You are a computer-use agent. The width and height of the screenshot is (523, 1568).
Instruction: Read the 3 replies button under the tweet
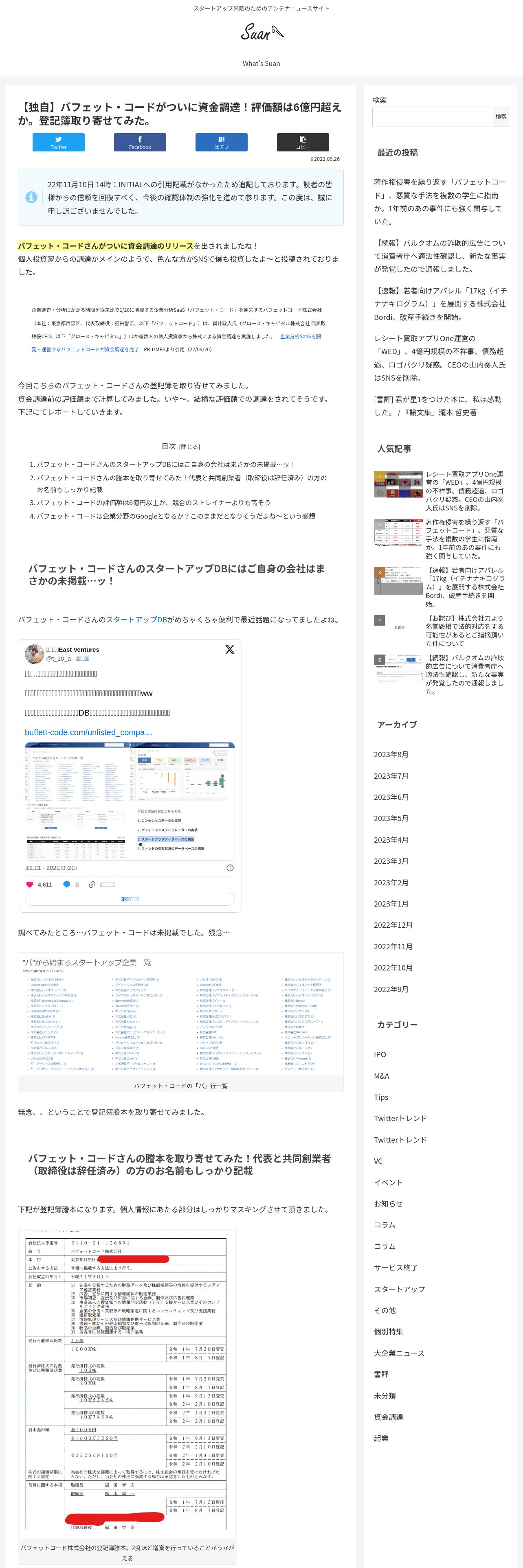(x=130, y=899)
